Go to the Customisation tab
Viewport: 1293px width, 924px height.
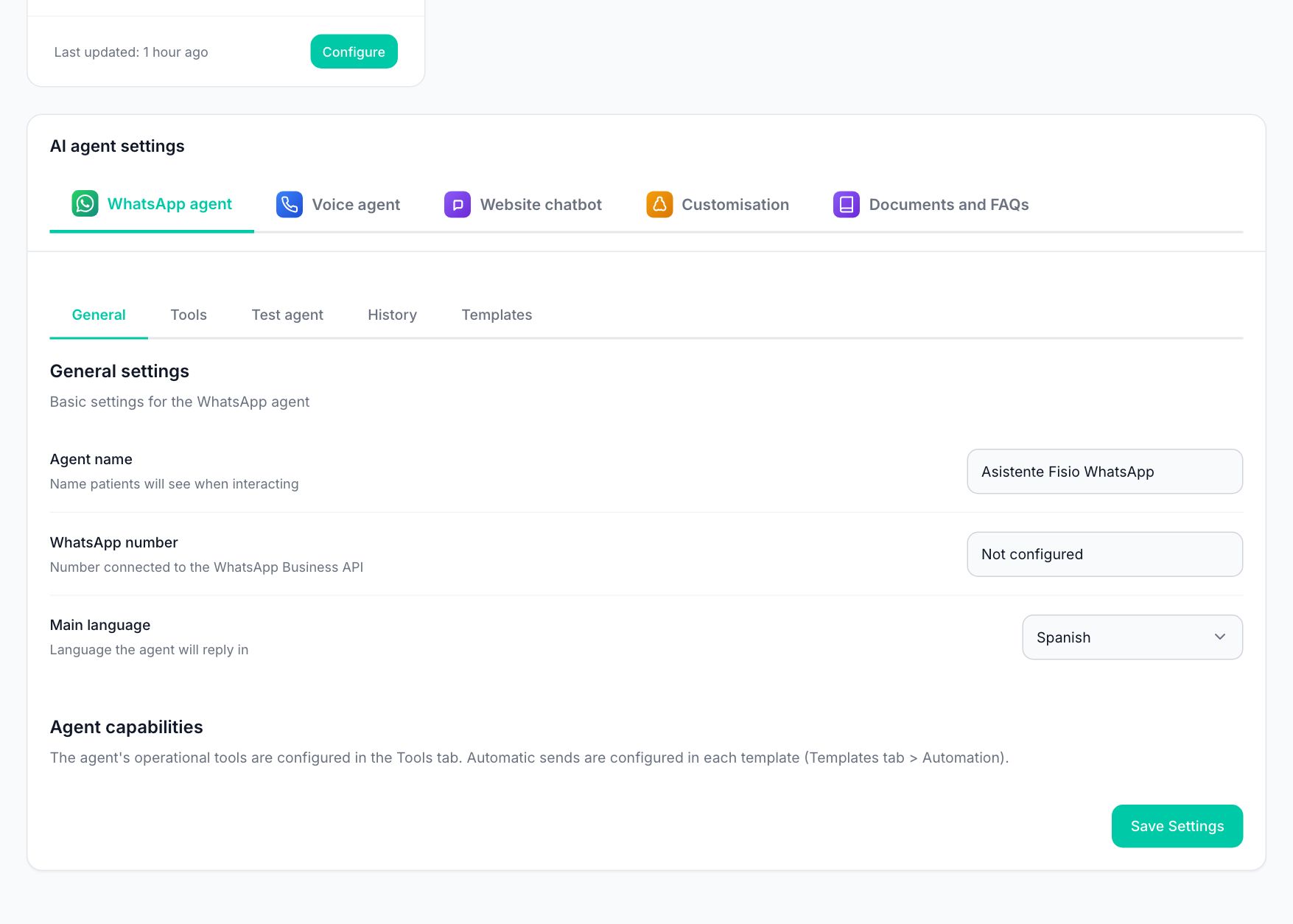718,204
